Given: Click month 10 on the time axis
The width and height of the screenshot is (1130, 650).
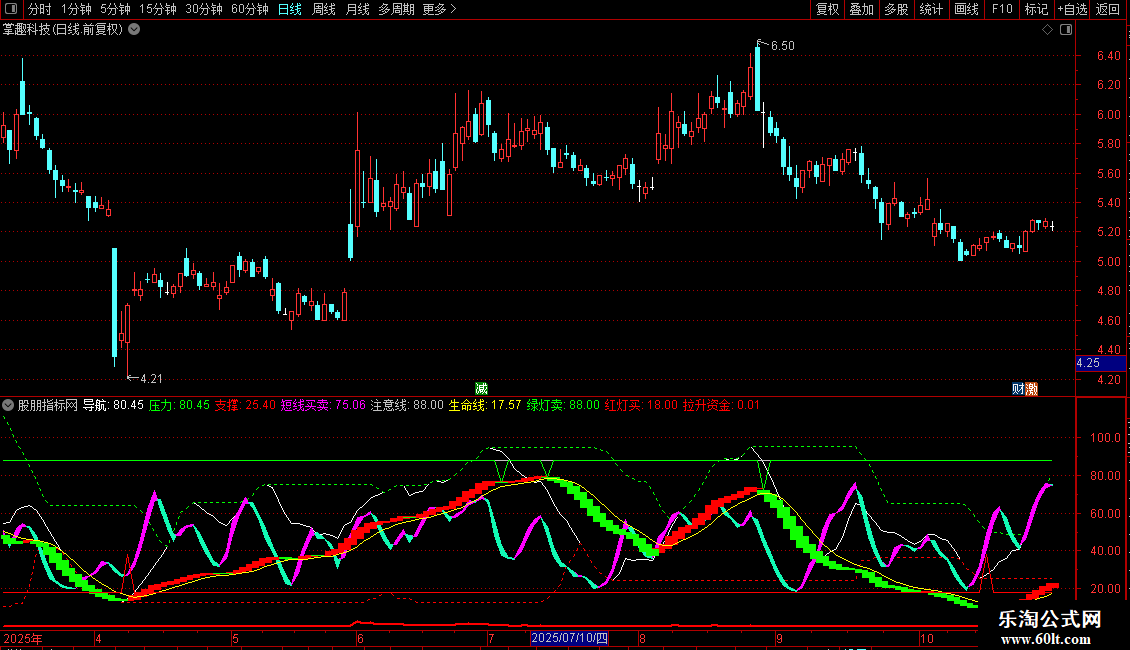Looking at the screenshot, I should point(926,638).
